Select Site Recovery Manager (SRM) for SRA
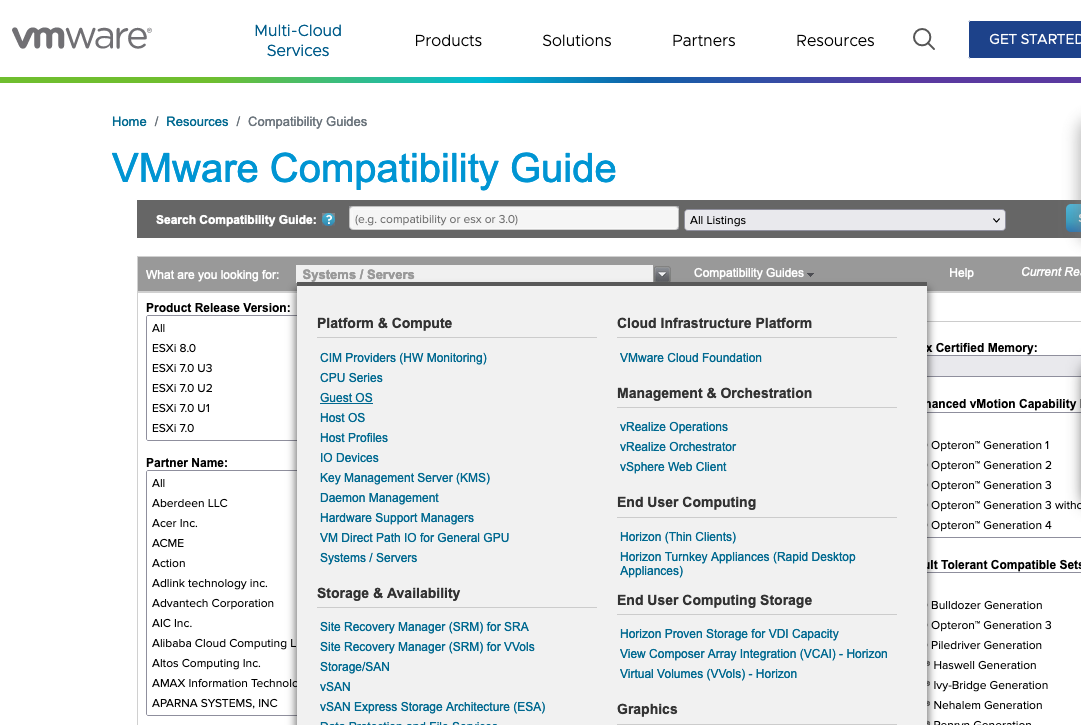Image resolution: width=1081 pixels, height=725 pixels. [x=424, y=626]
